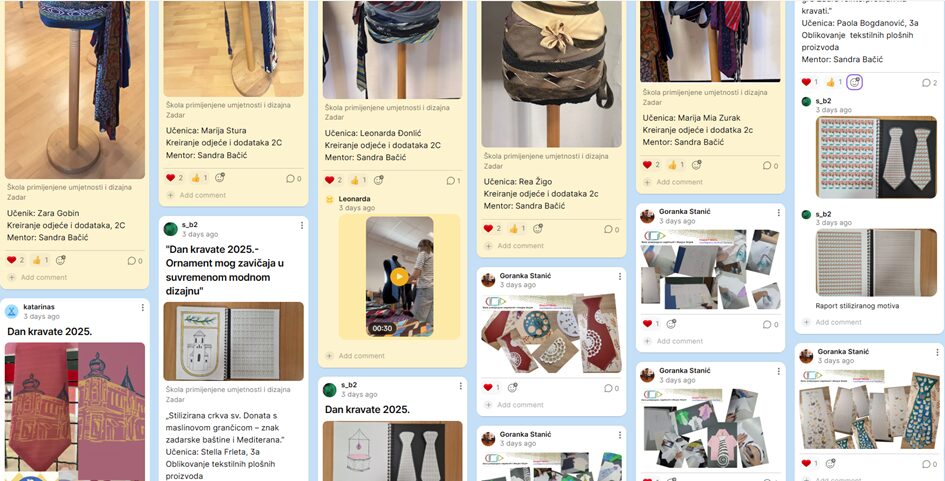Play Leonarda's 00:30 video
This screenshot has width=945, height=481.
399,277
